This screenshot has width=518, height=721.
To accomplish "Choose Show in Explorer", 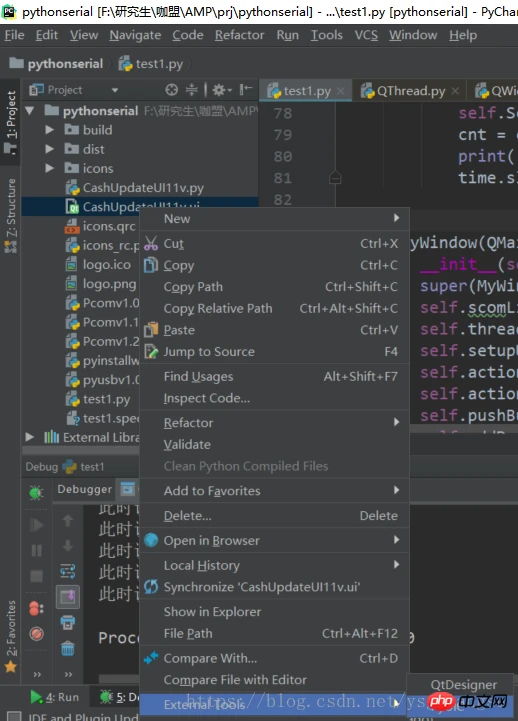I will point(274,612).
